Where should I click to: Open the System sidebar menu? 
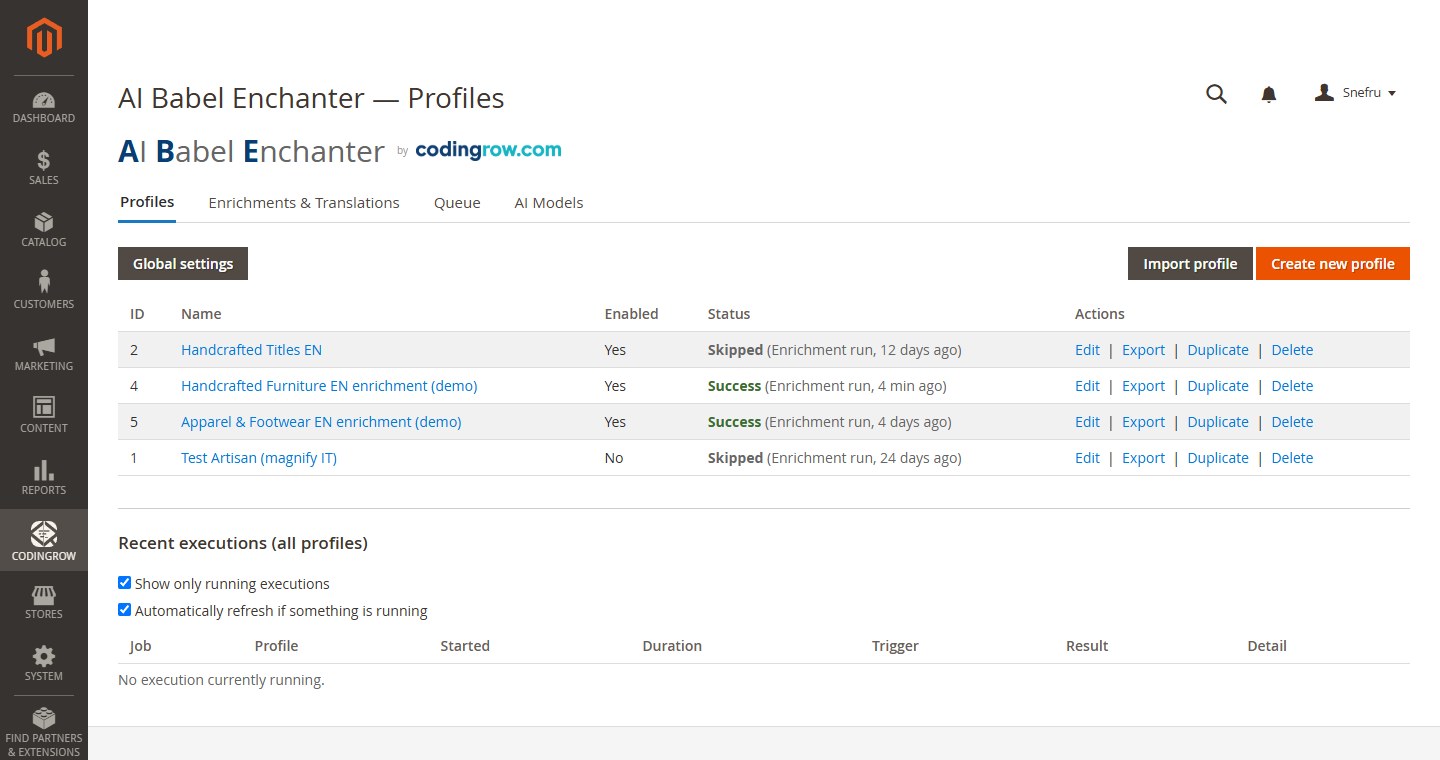coord(44,665)
